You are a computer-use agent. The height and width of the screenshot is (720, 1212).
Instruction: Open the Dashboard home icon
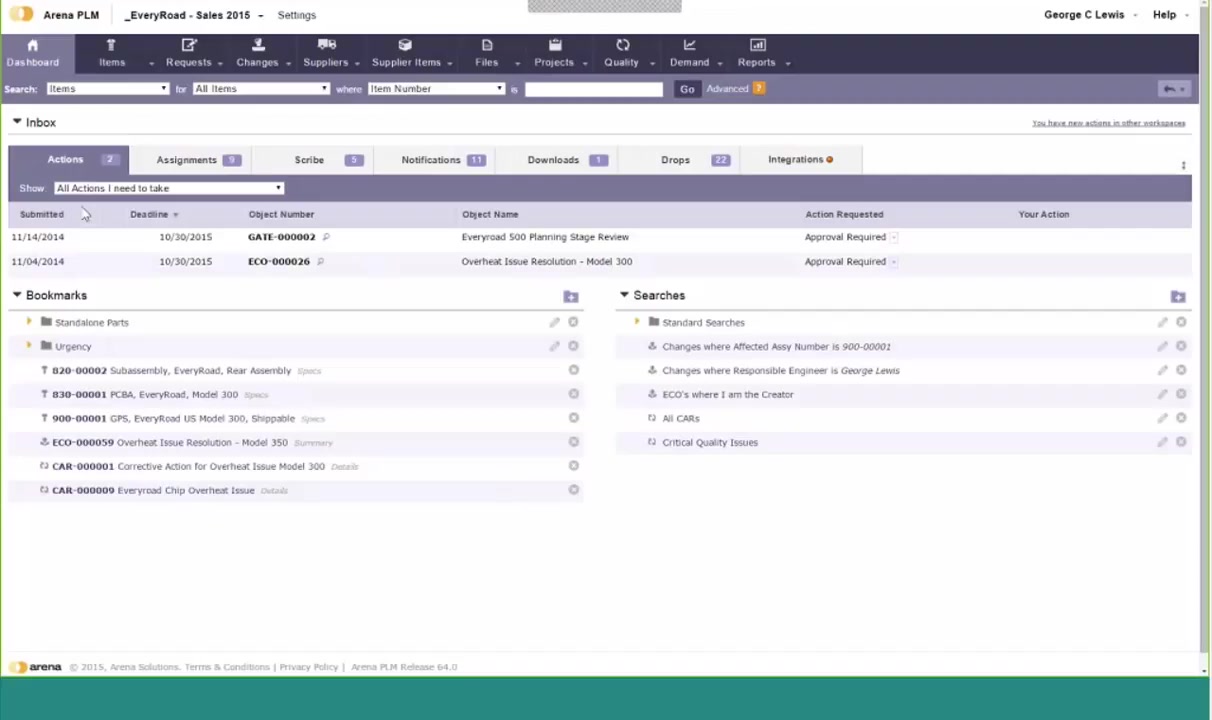click(32, 46)
